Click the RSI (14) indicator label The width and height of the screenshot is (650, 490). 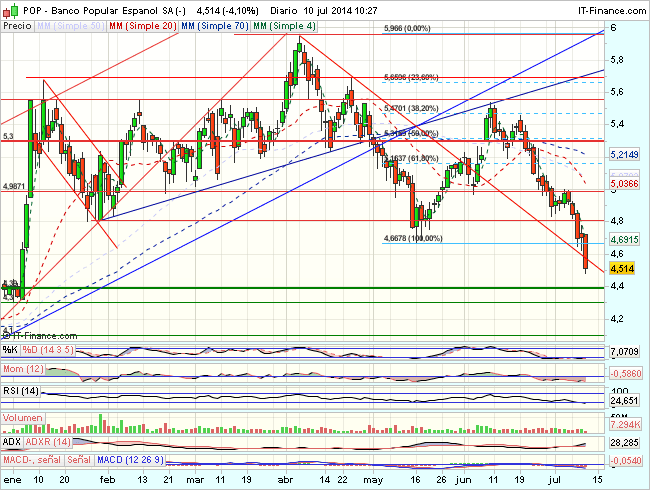click(22, 390)
